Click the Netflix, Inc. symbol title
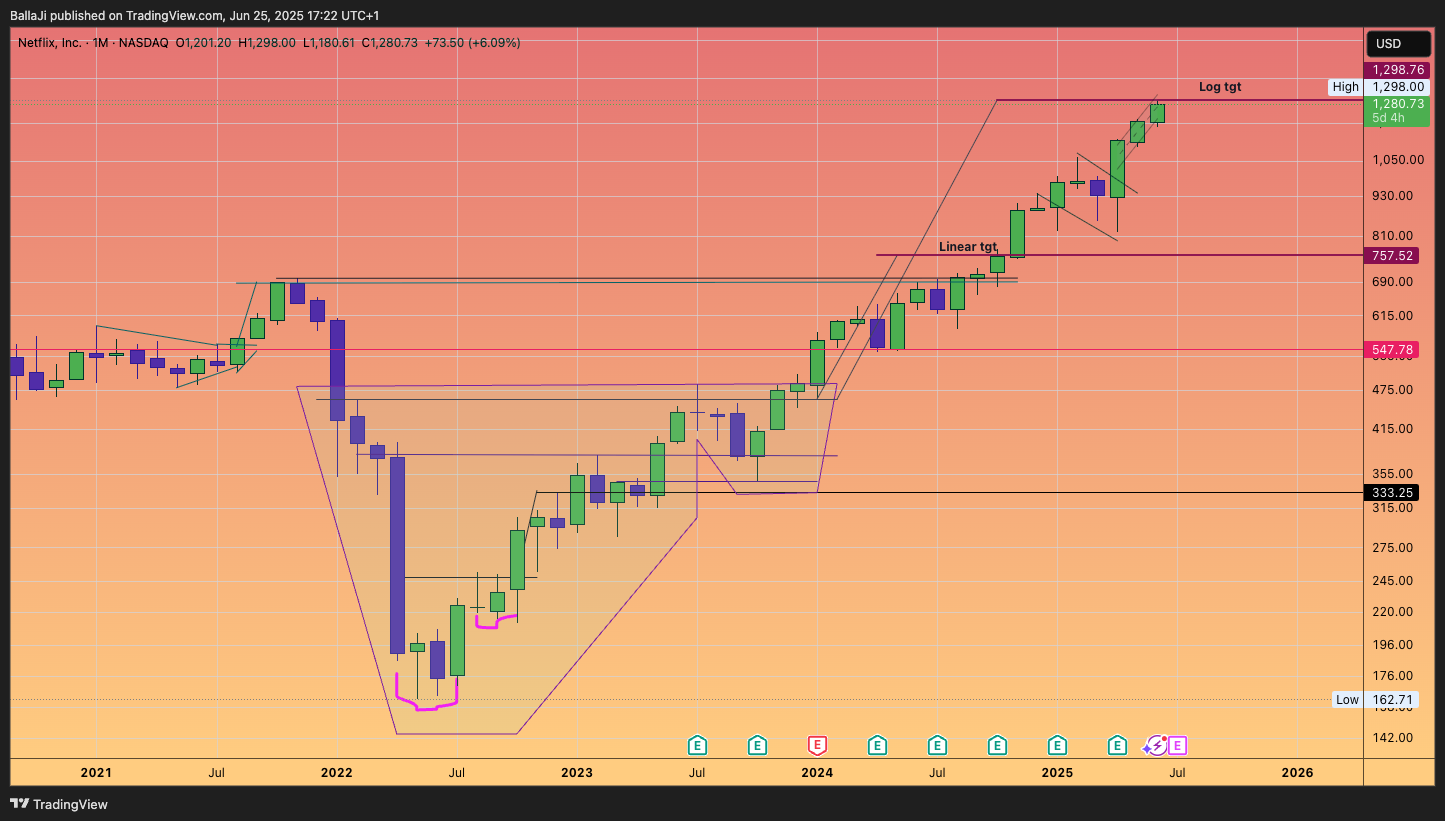The image size is (1445, 821). [51, 43]
